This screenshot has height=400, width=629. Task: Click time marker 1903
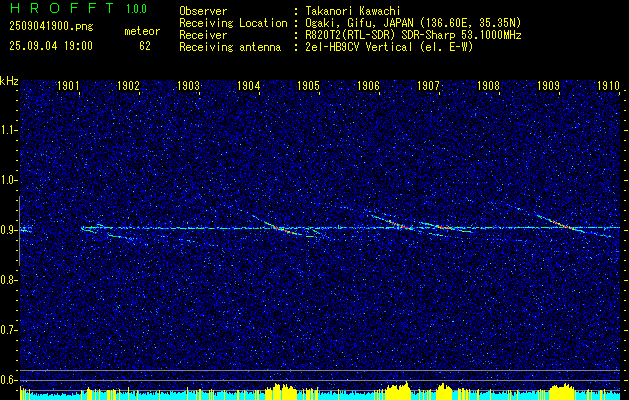coord(189,85)
